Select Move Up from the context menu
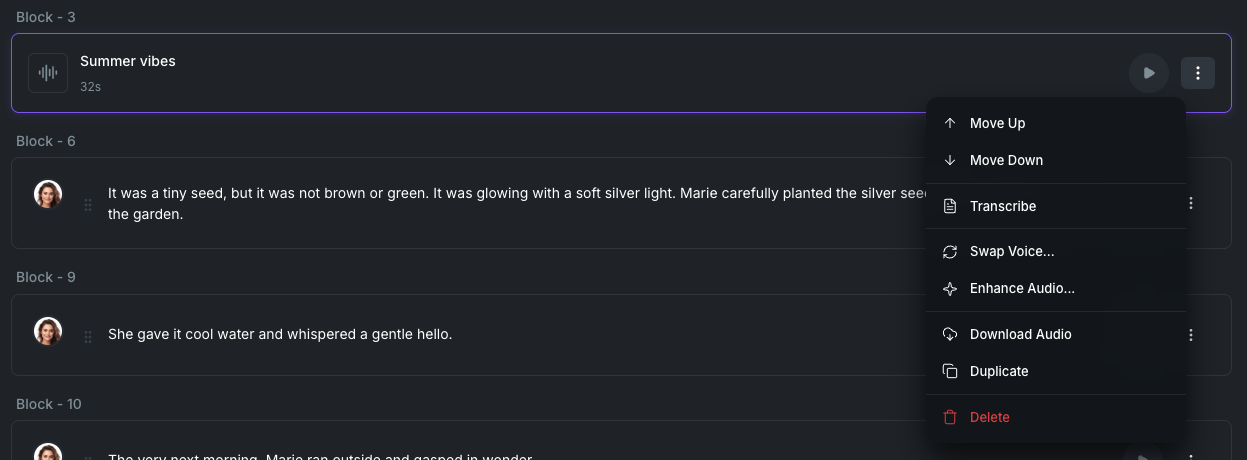The height and width of the screenshot is (460, 1247). click(997, 123)
